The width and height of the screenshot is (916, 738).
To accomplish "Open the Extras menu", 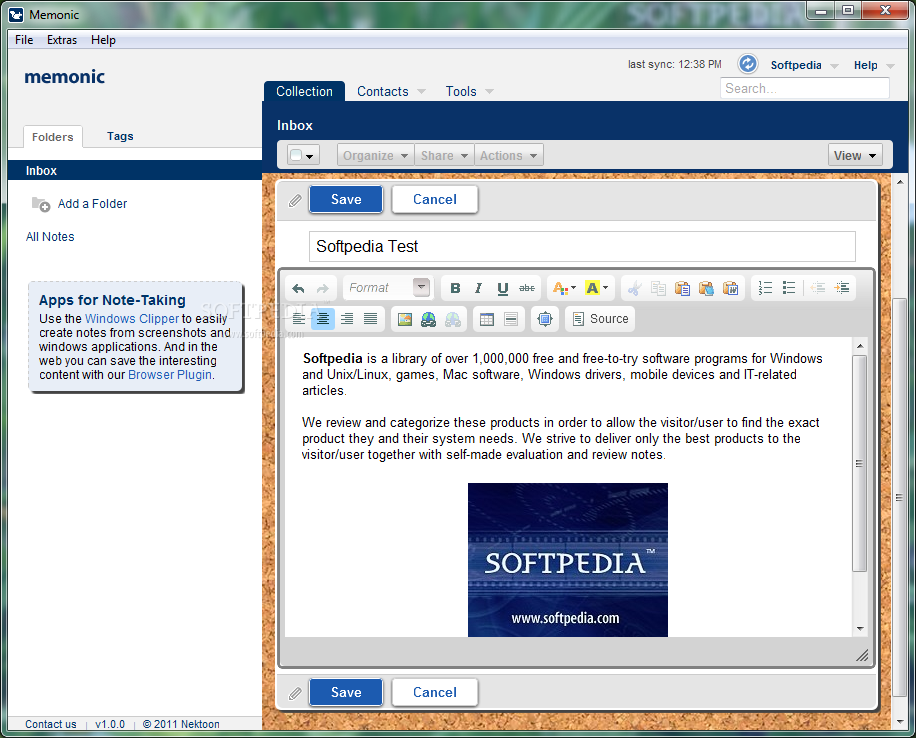I will coord(62,40).
